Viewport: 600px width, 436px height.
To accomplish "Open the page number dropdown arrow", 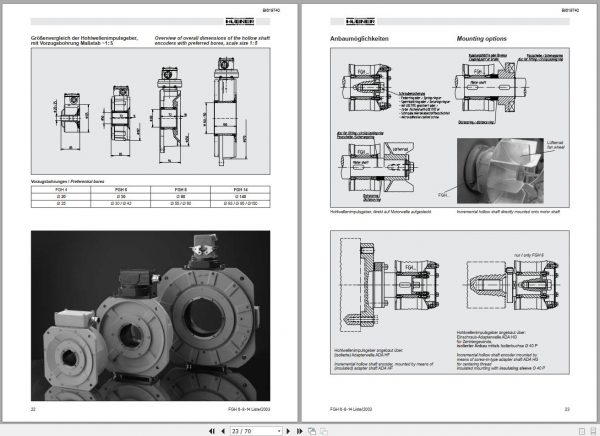I will (x=279, y=431).
